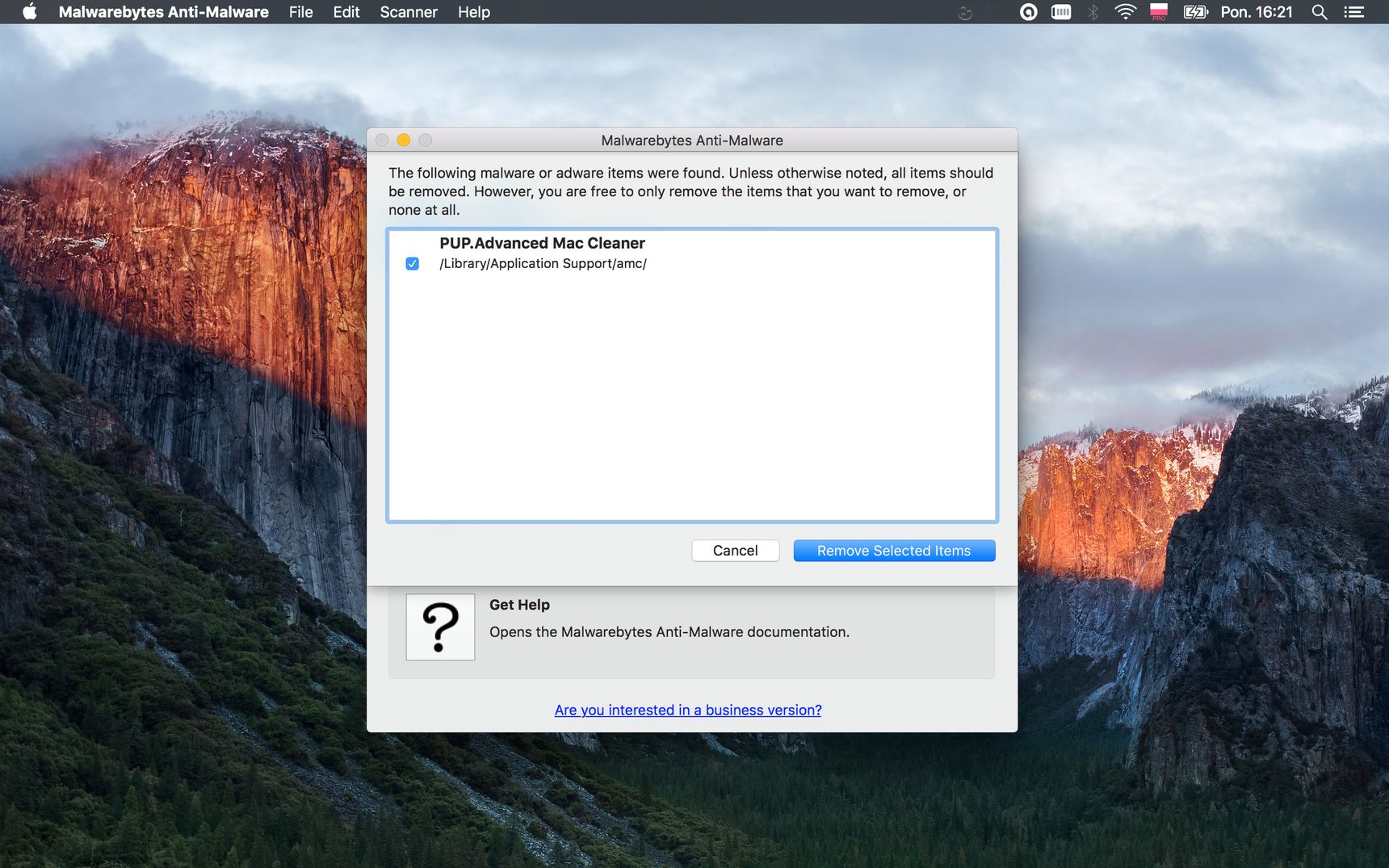Click the flag input source icon
This screenshot has width=1389, height=868.
click(x=1159, y=12)
